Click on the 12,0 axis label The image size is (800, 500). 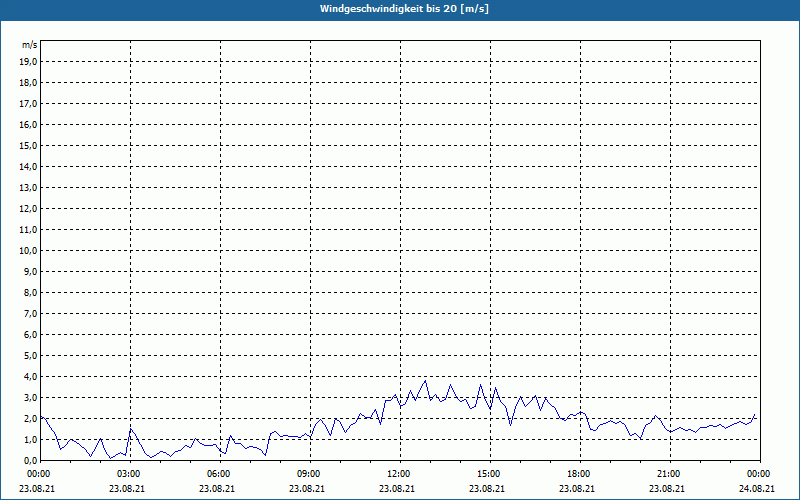[28, 209]
